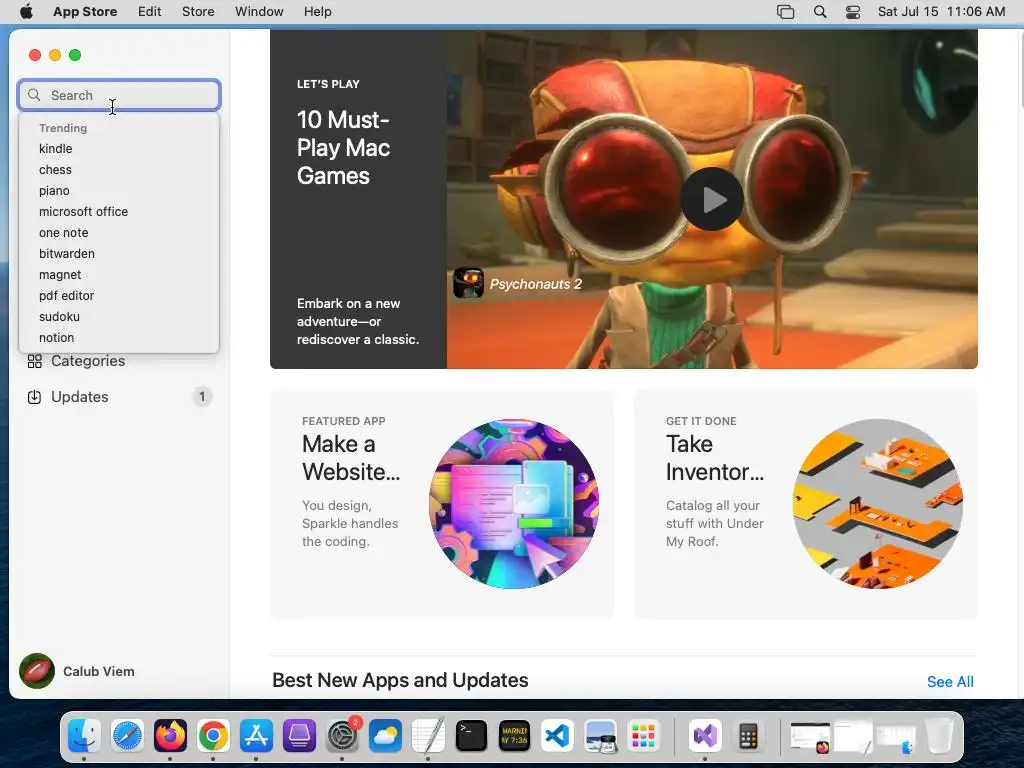Click the Categories grid icon
This screenshot has width=1024, height=768.
pos(35,361)
